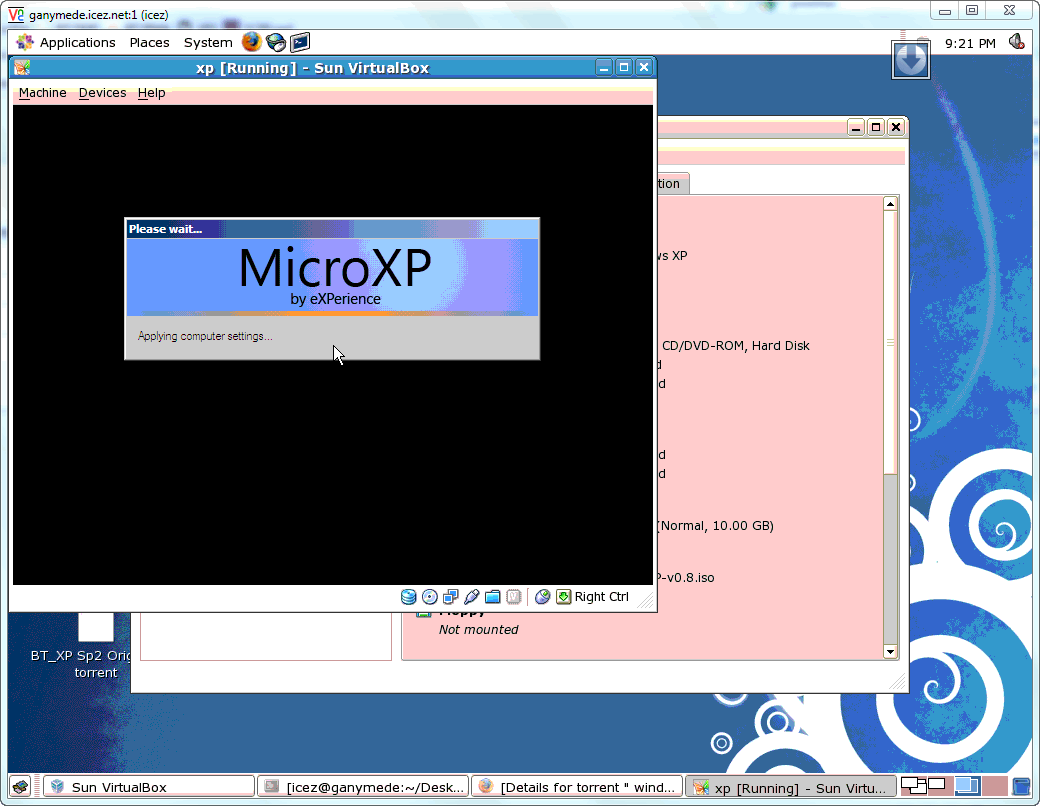Click the MicroXP logo banner in guest

pyautogui.click(x=332, y=277)
